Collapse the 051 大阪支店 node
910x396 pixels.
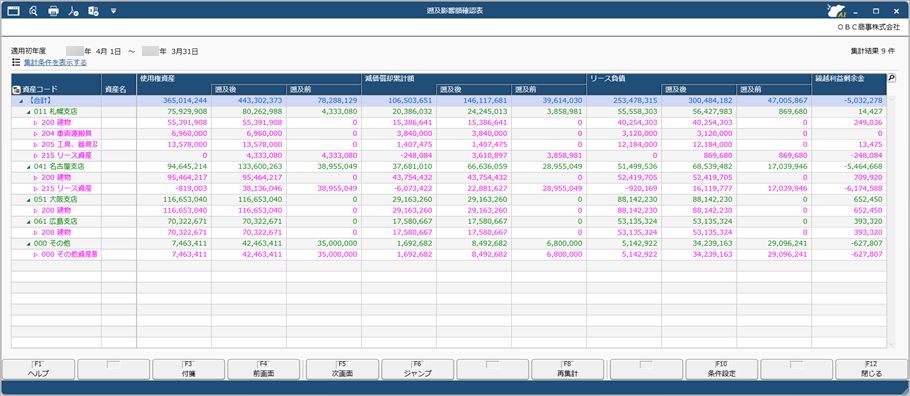(28, 199)
